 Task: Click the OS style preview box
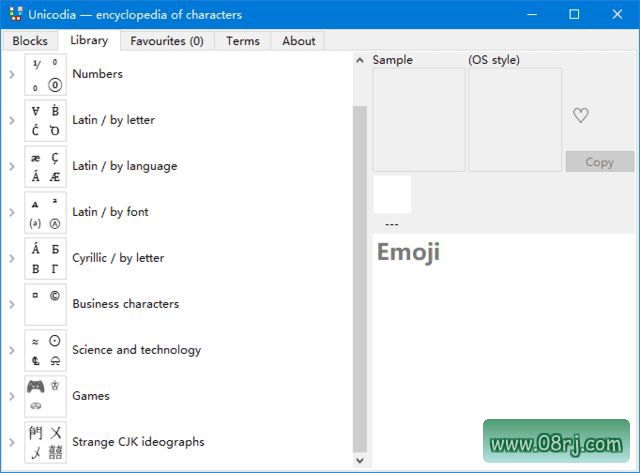click(515, 120)
